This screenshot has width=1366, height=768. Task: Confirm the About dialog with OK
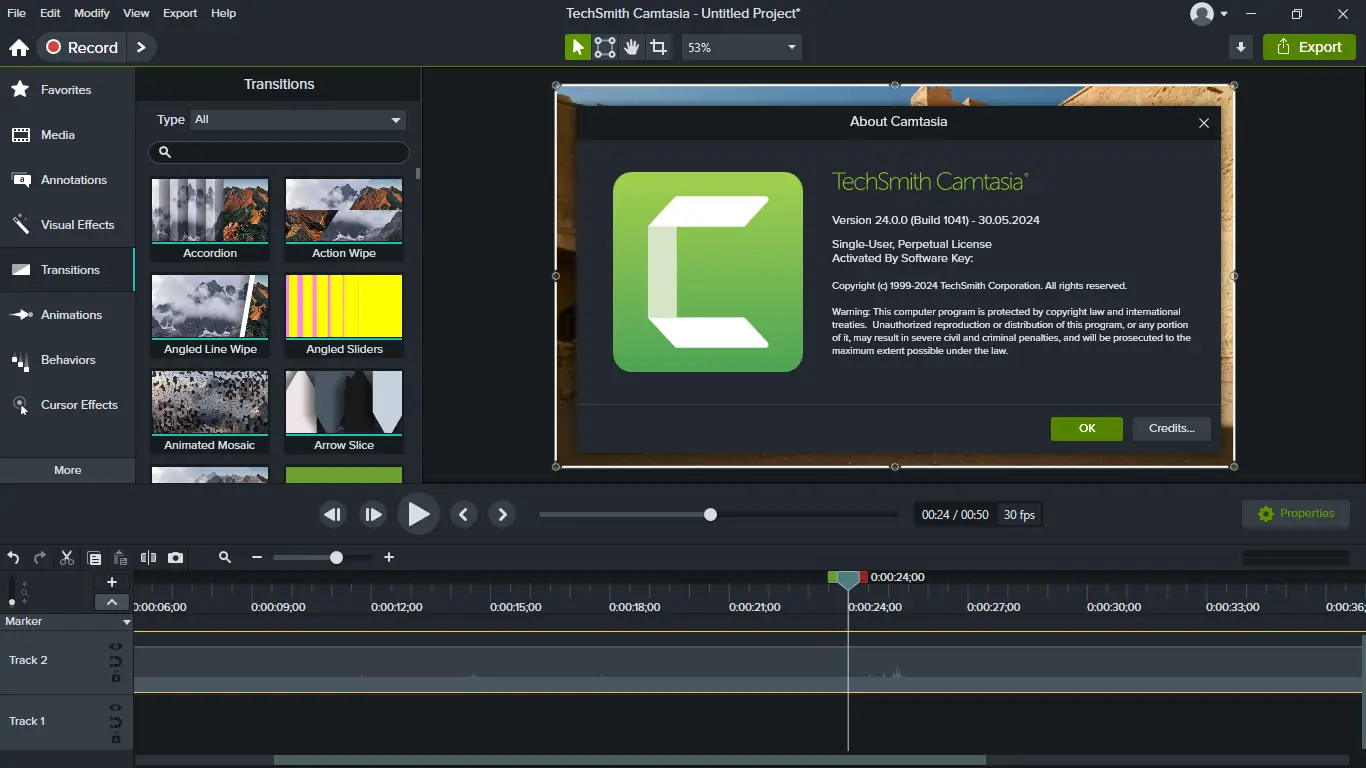(x=1087, y=428)
